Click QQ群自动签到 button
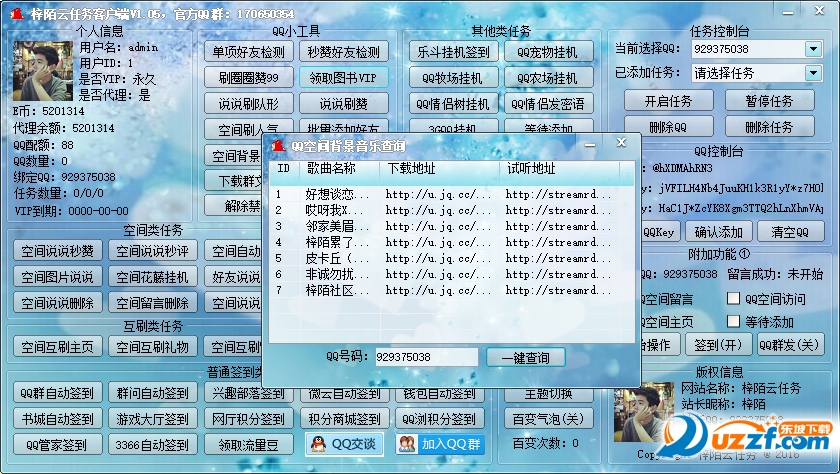Viewport: 840px width, 474px height. tap(58, 393)
